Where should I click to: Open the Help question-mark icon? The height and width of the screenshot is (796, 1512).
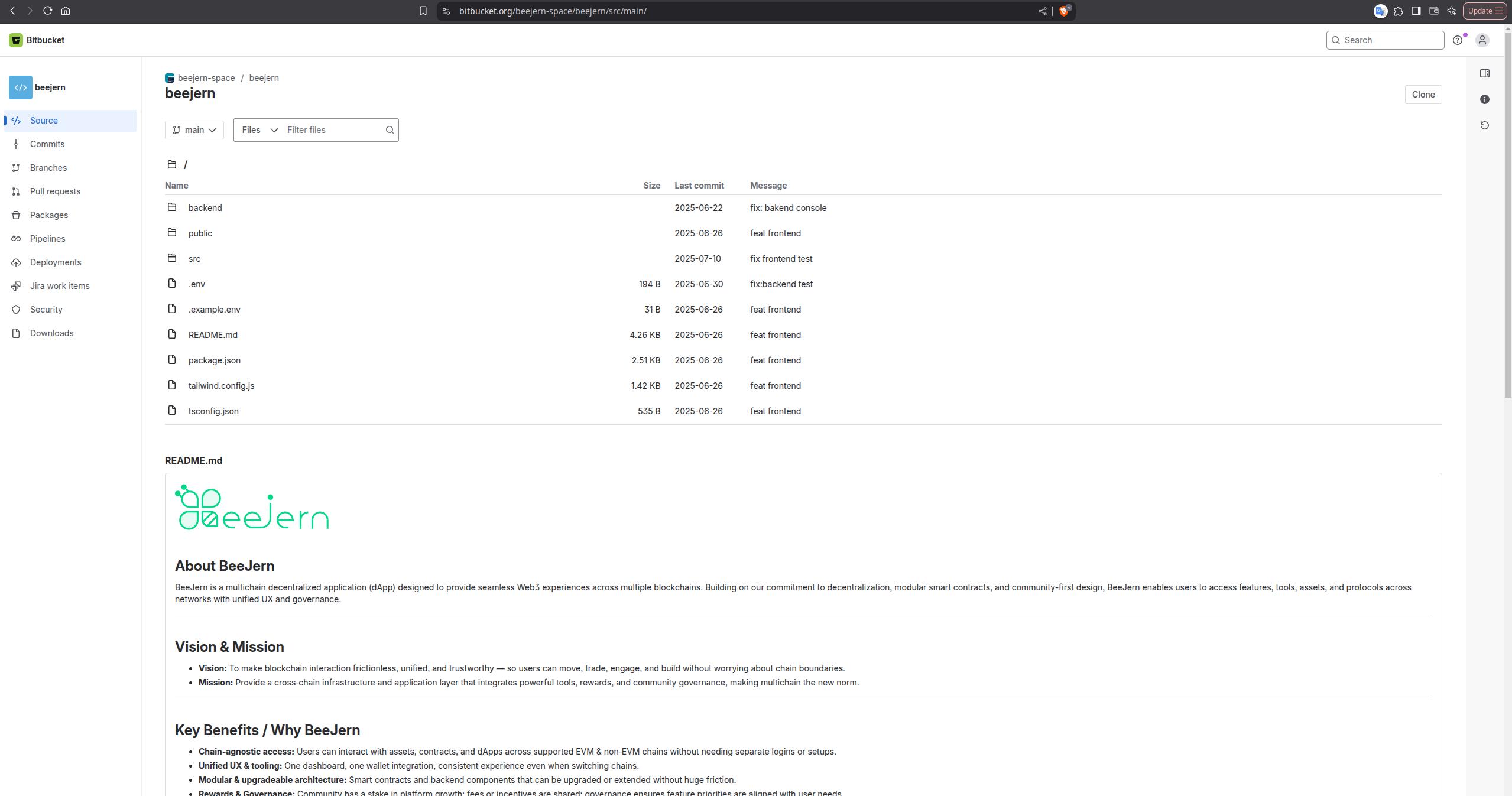click(x=1458, y=40)
